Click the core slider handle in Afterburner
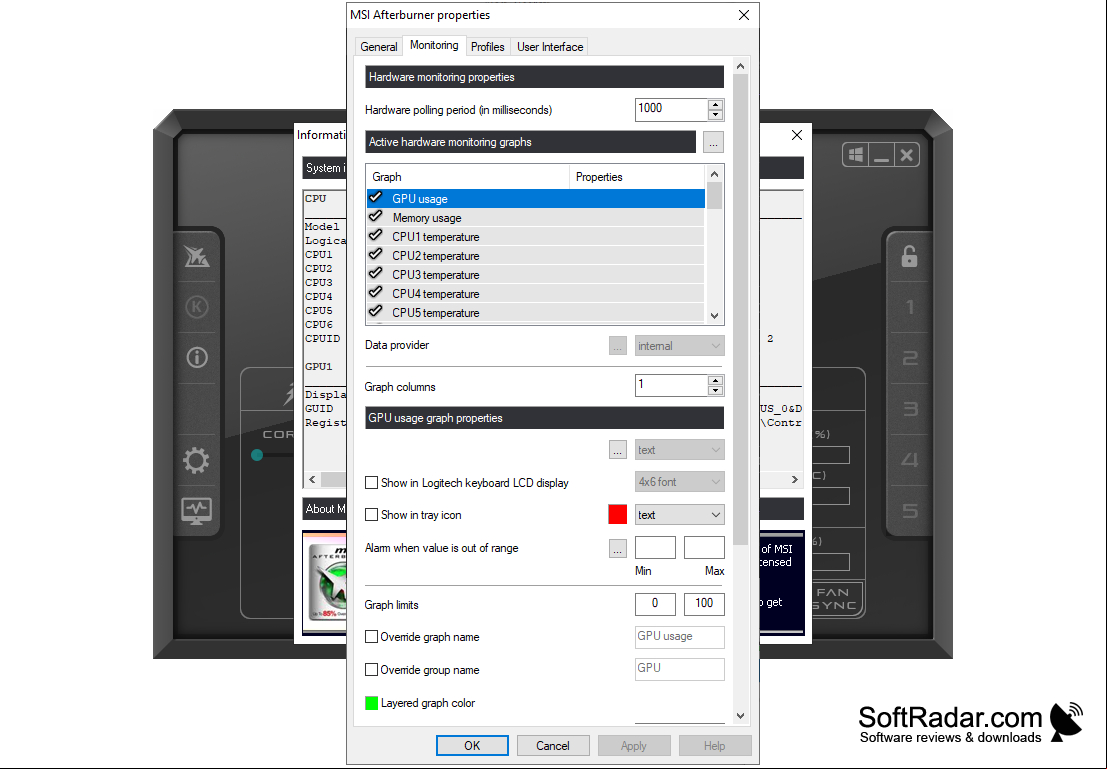 tap(257, 455)
